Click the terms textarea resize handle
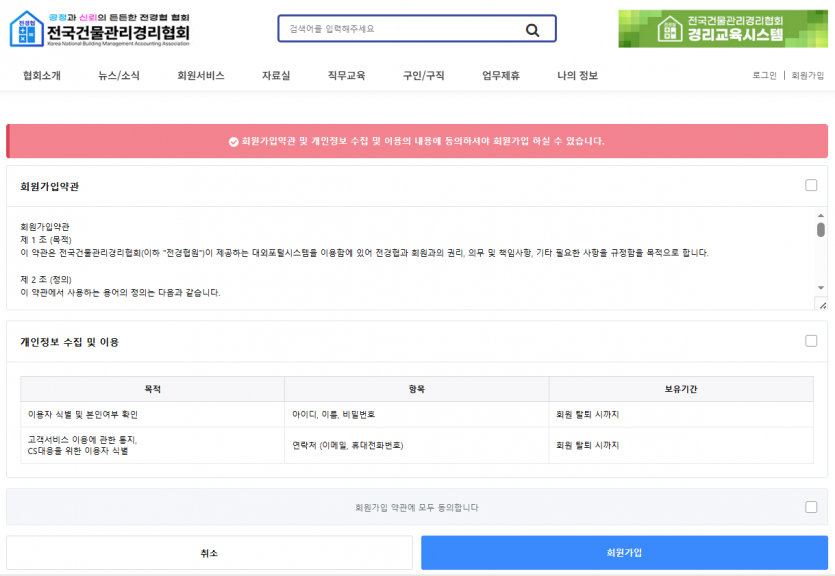835x576 pixels. tap(822, 305)
